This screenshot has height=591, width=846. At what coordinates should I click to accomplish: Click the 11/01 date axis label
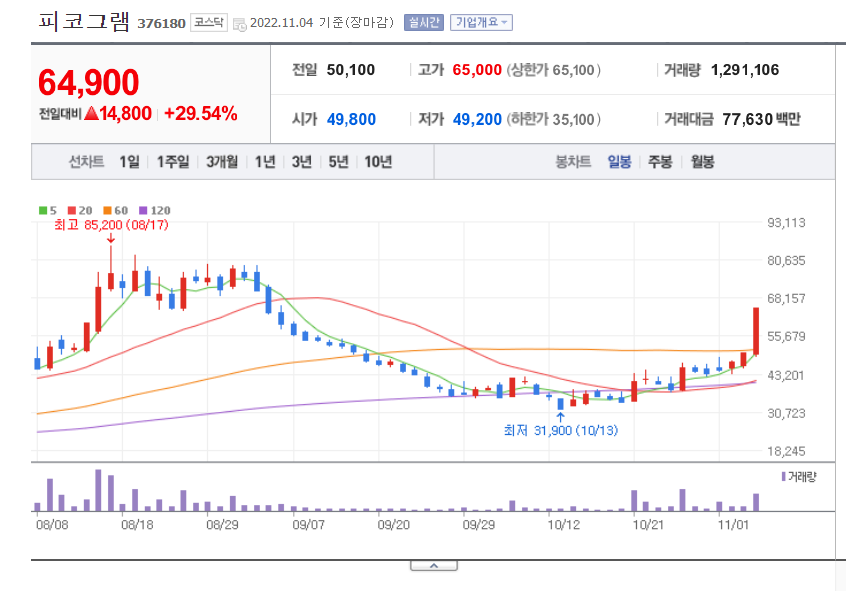tap(733, 525)
